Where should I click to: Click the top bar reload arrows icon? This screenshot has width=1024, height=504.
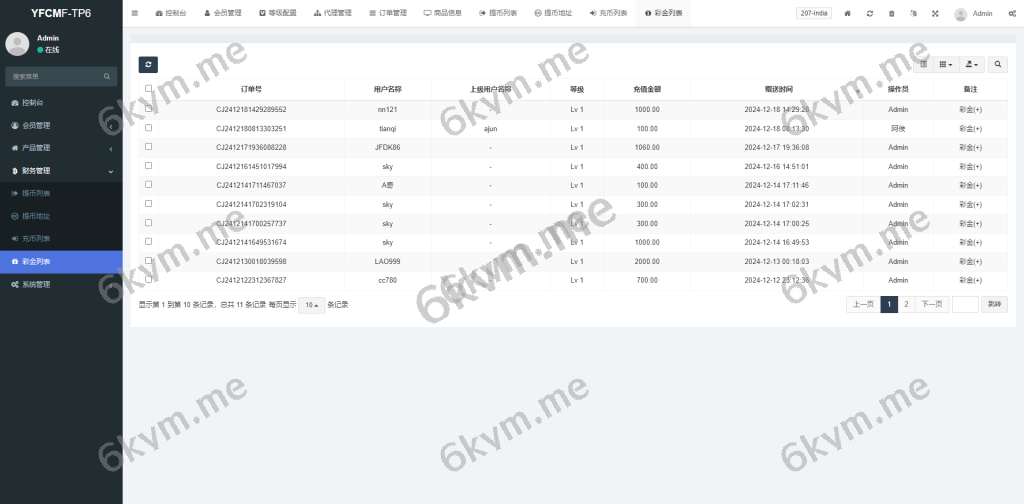click(869, 14)
